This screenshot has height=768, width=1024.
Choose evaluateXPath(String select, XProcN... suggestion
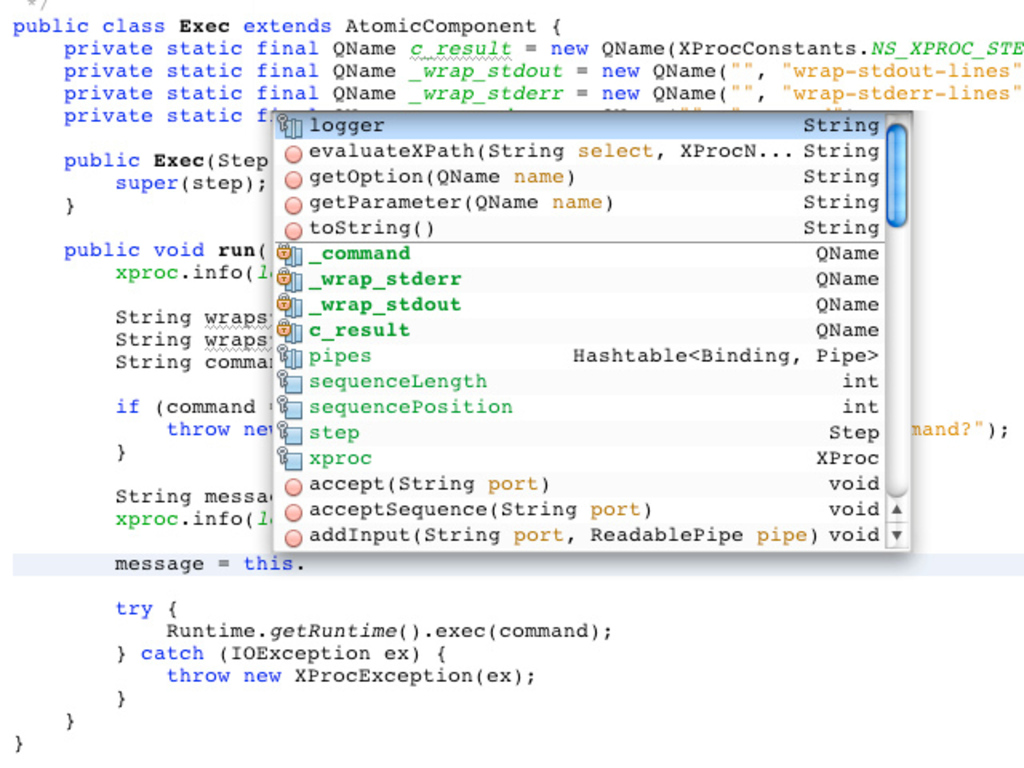click(579, 152)
